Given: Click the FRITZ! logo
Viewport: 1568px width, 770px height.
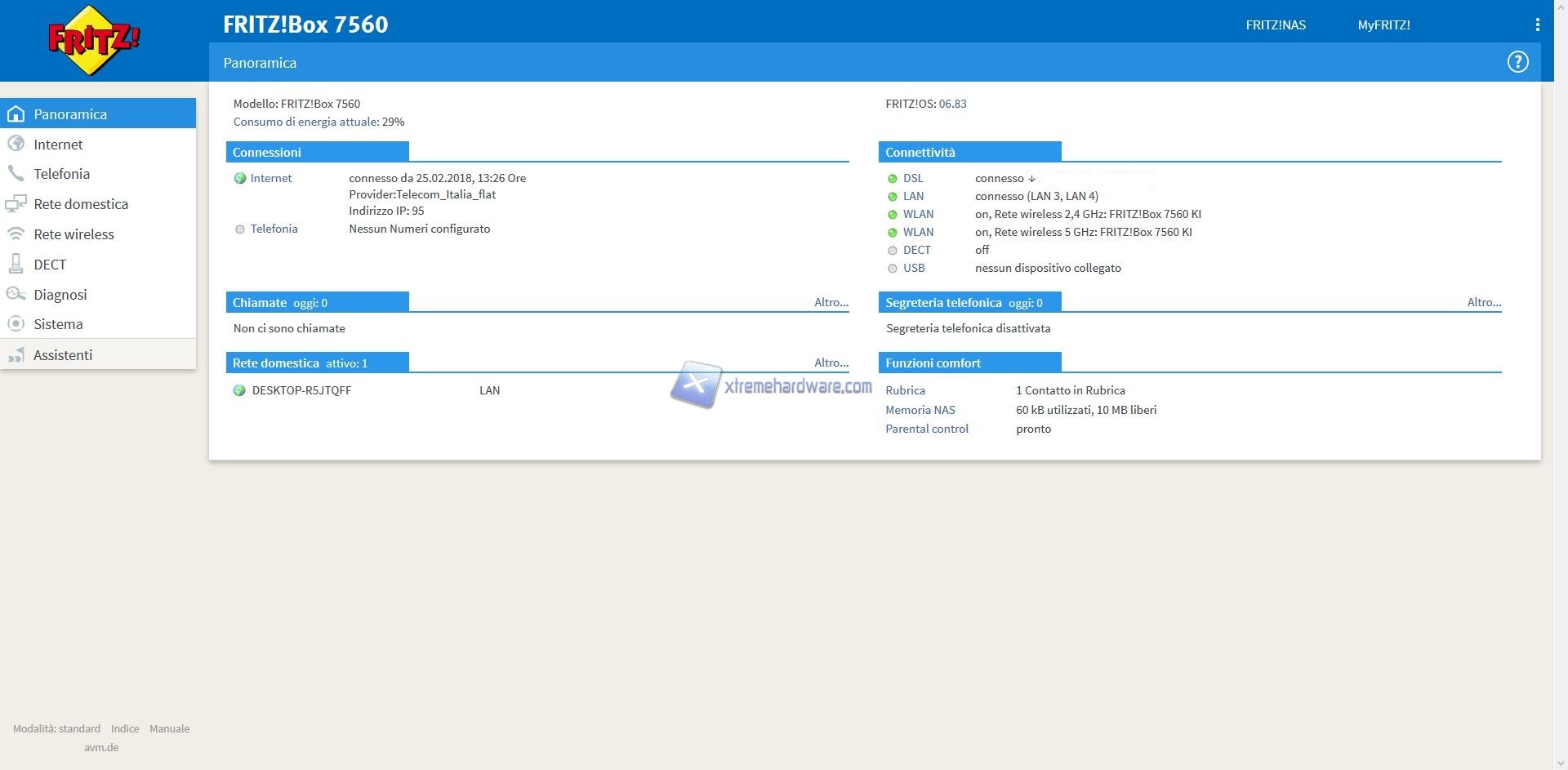Looking at the screenshot, I should [94, 40].
